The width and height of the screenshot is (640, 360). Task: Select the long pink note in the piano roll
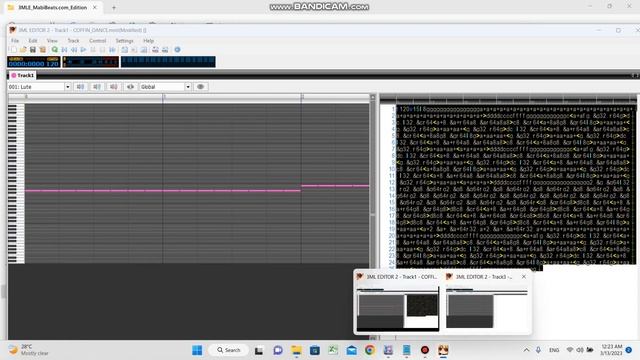pyautogui.click(x=162, y=191)
